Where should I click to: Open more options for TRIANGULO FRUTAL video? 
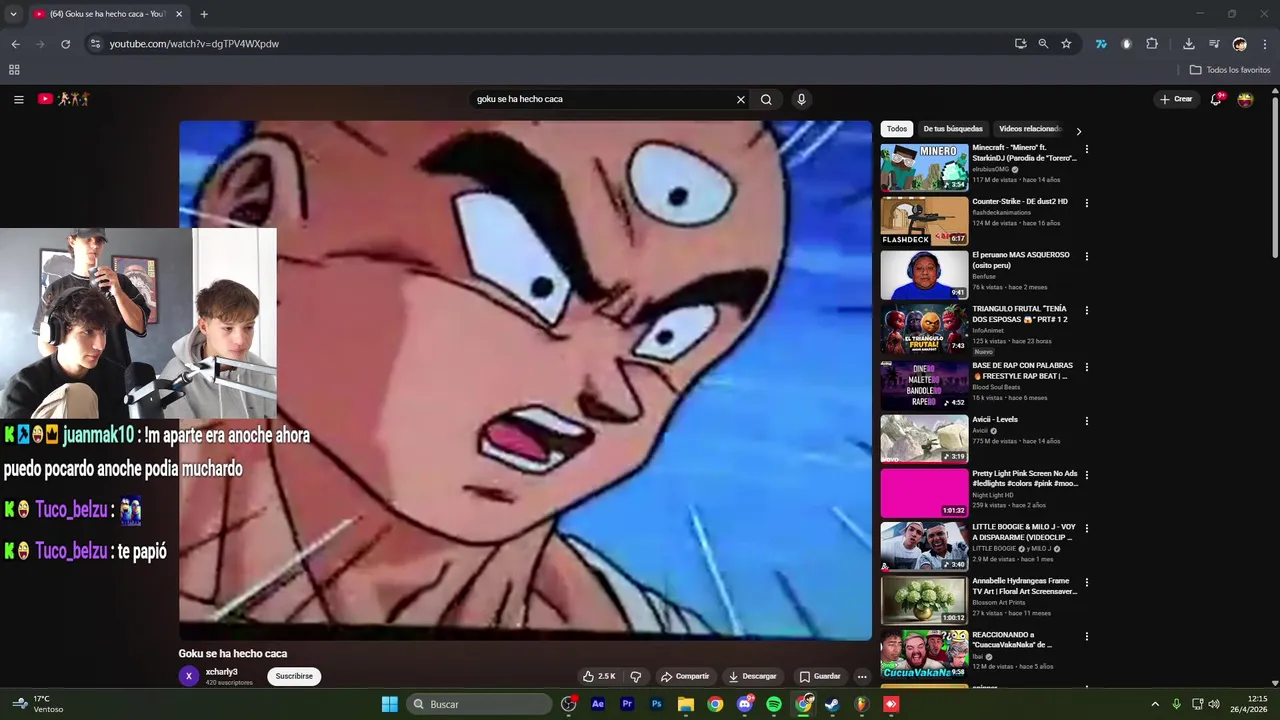[1086, 310]
